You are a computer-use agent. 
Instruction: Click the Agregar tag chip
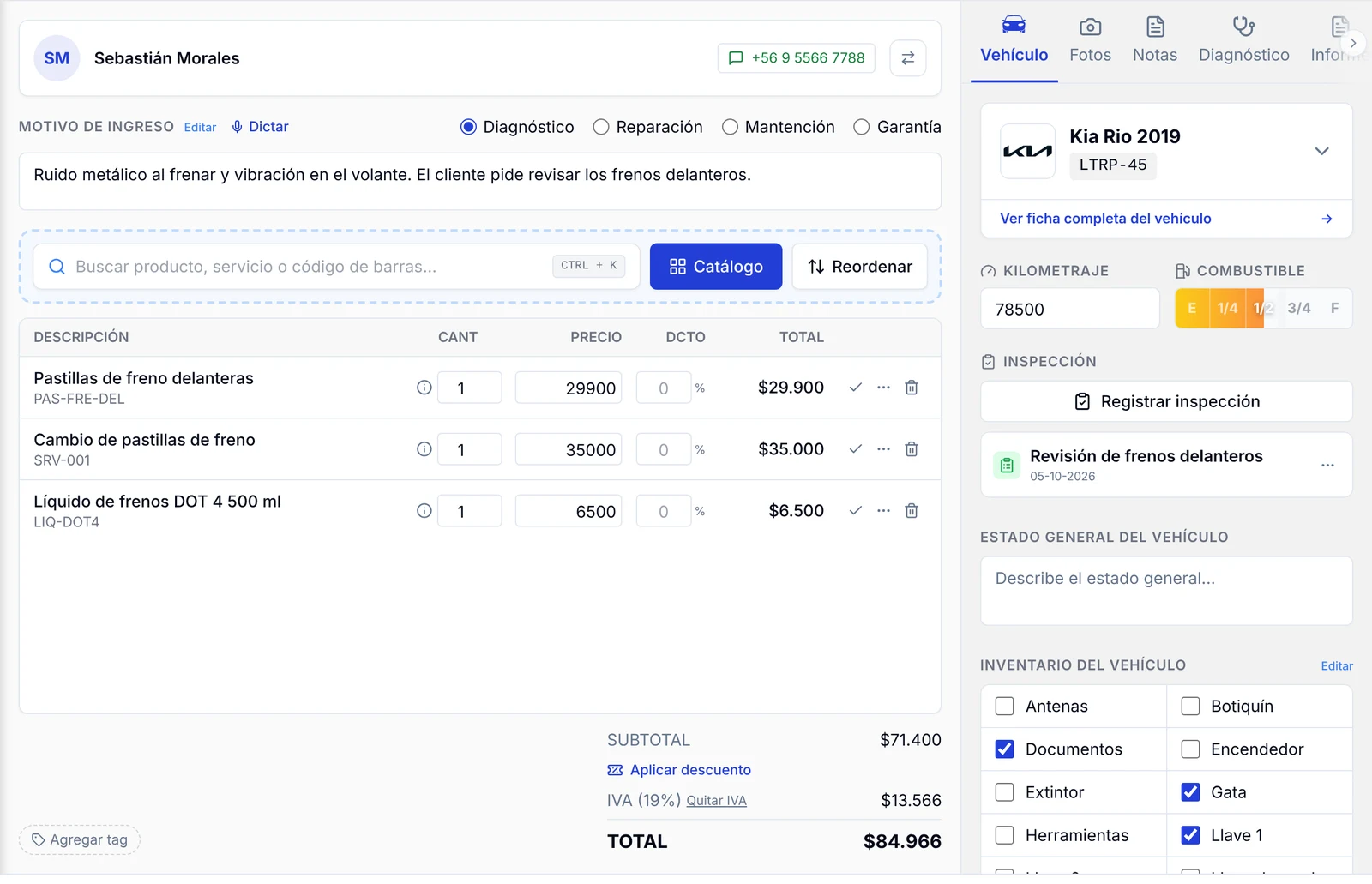(x=80, y=840)
